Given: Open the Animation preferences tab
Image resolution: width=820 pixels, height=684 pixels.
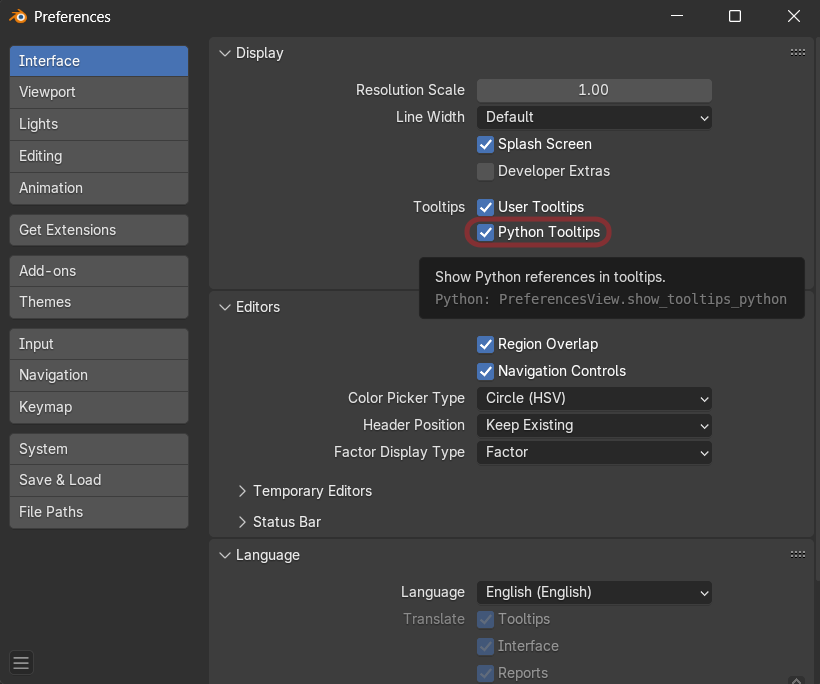Looking at the screenshot, I should point(99,188).
